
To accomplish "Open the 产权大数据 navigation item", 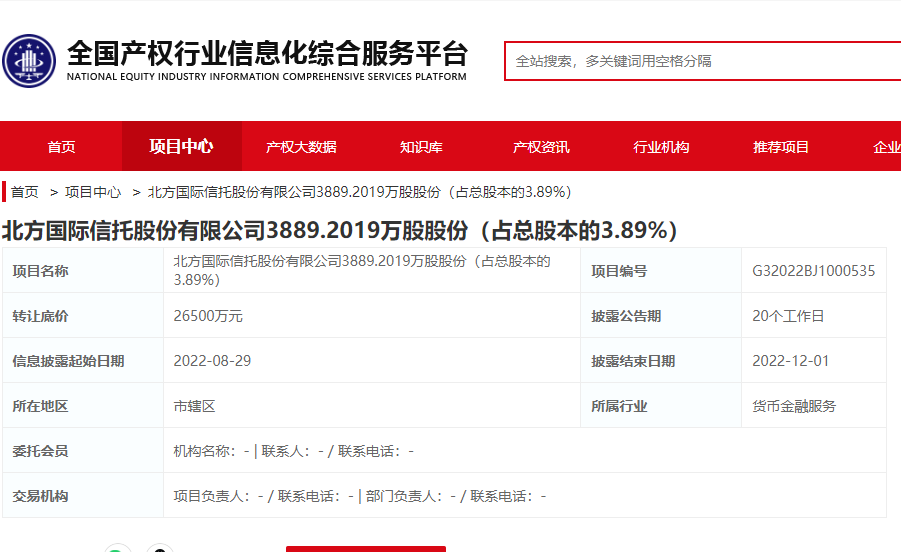I will [301, 147].
